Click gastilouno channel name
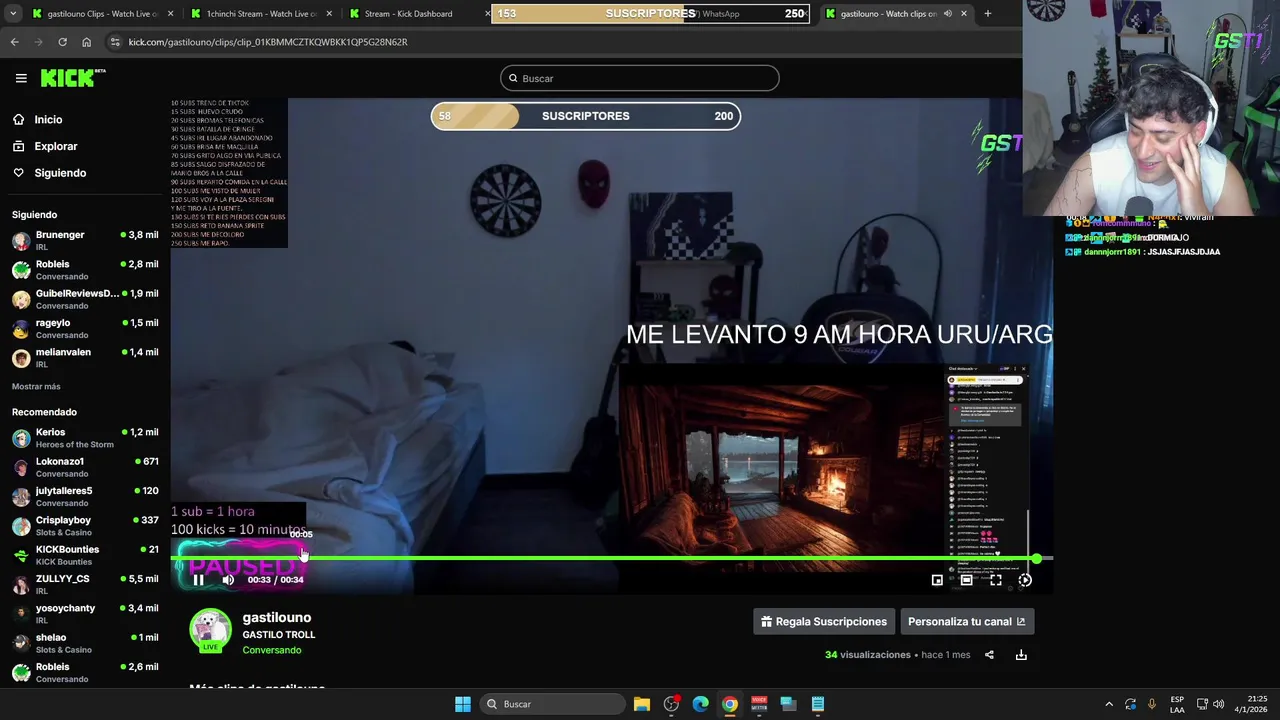Viewport: 1280px width, 720px height. click(x=277, y=618)
